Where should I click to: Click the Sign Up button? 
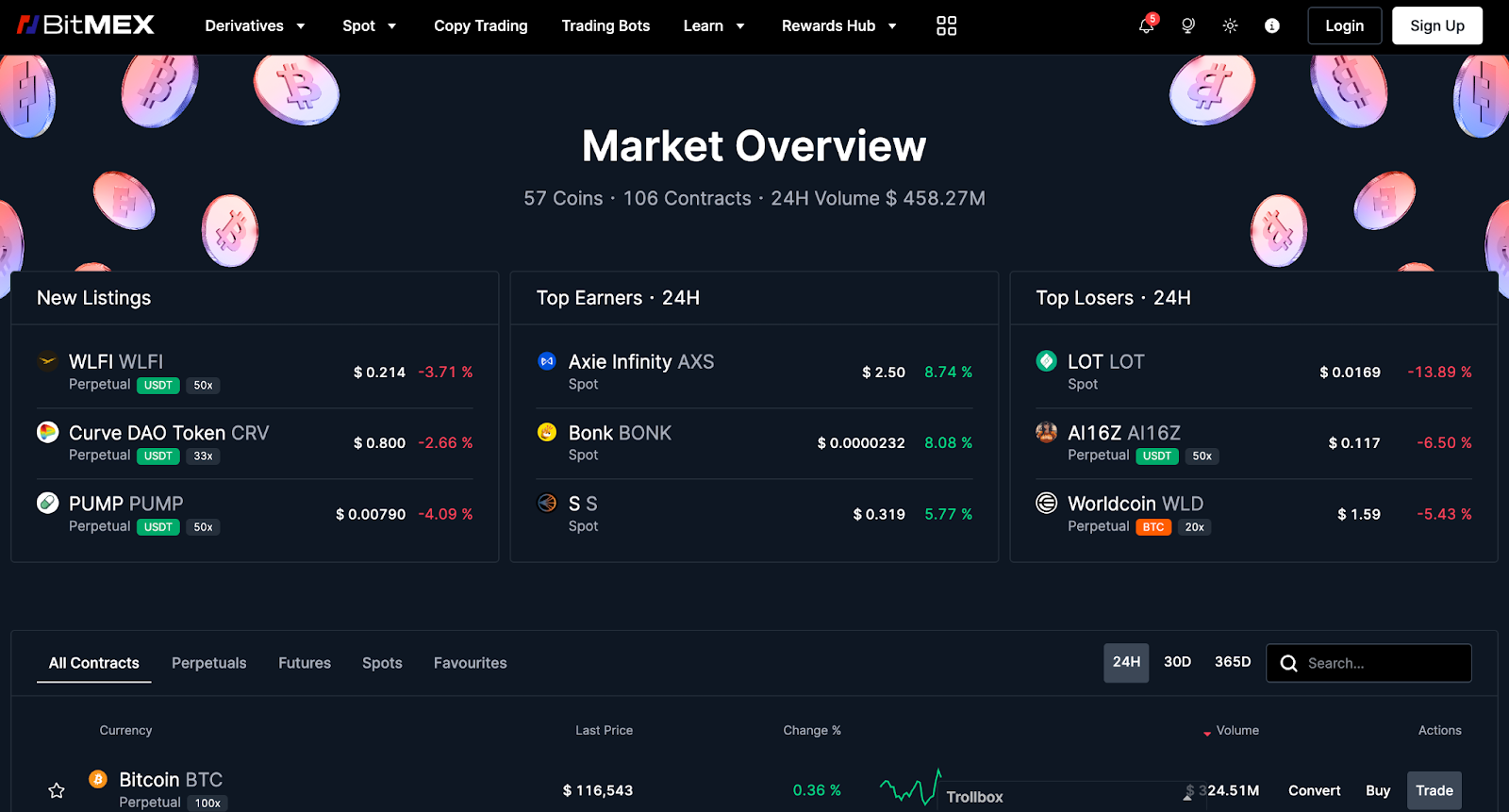(1437, 25)
